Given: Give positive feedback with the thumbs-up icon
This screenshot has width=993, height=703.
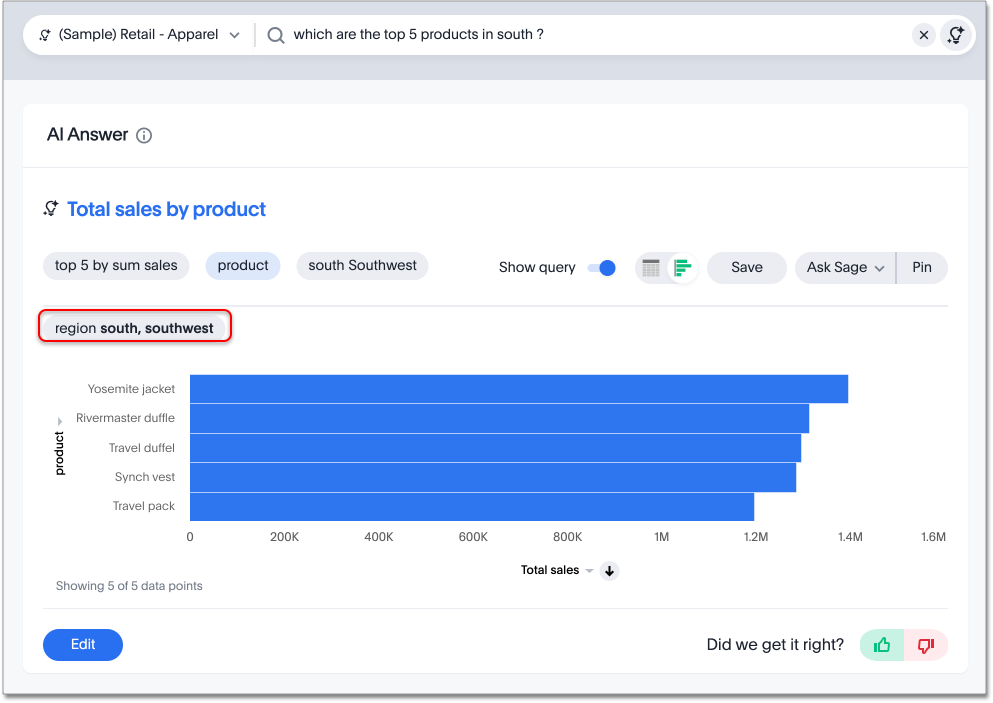Looking at the screenshot, I should (x=881, y=645).
